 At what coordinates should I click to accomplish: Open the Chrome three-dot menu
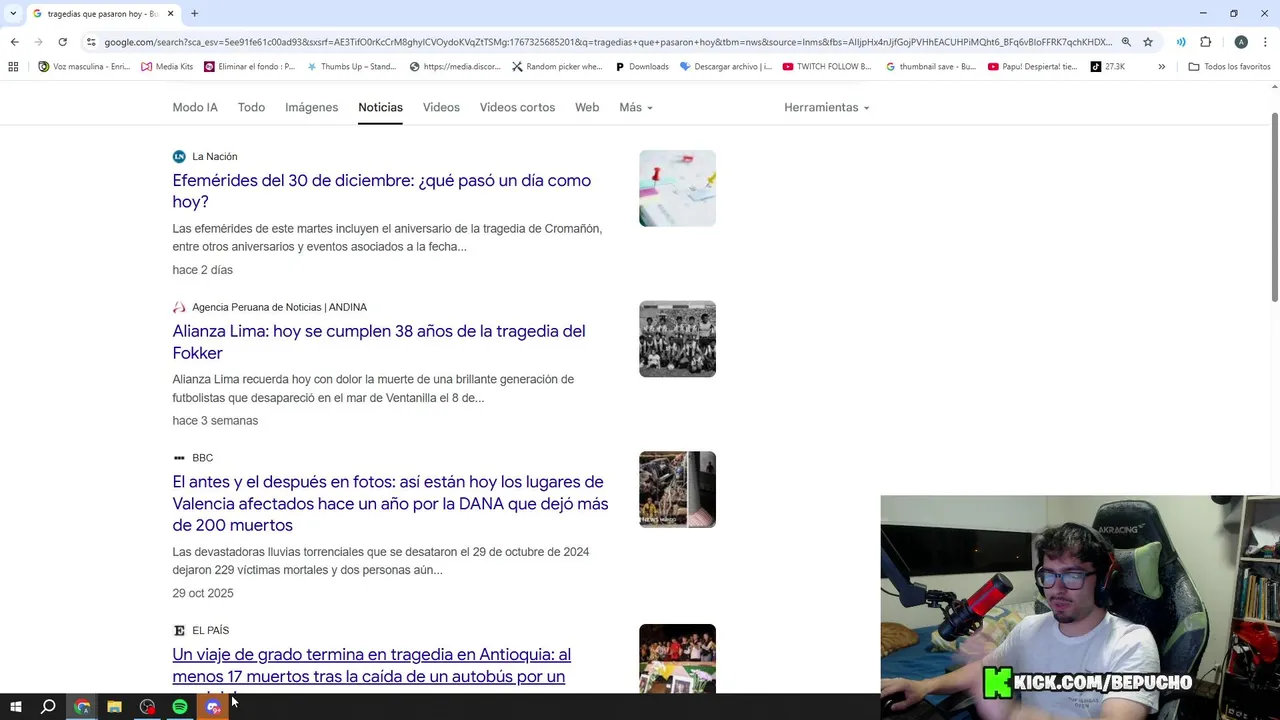point(1265,42)
